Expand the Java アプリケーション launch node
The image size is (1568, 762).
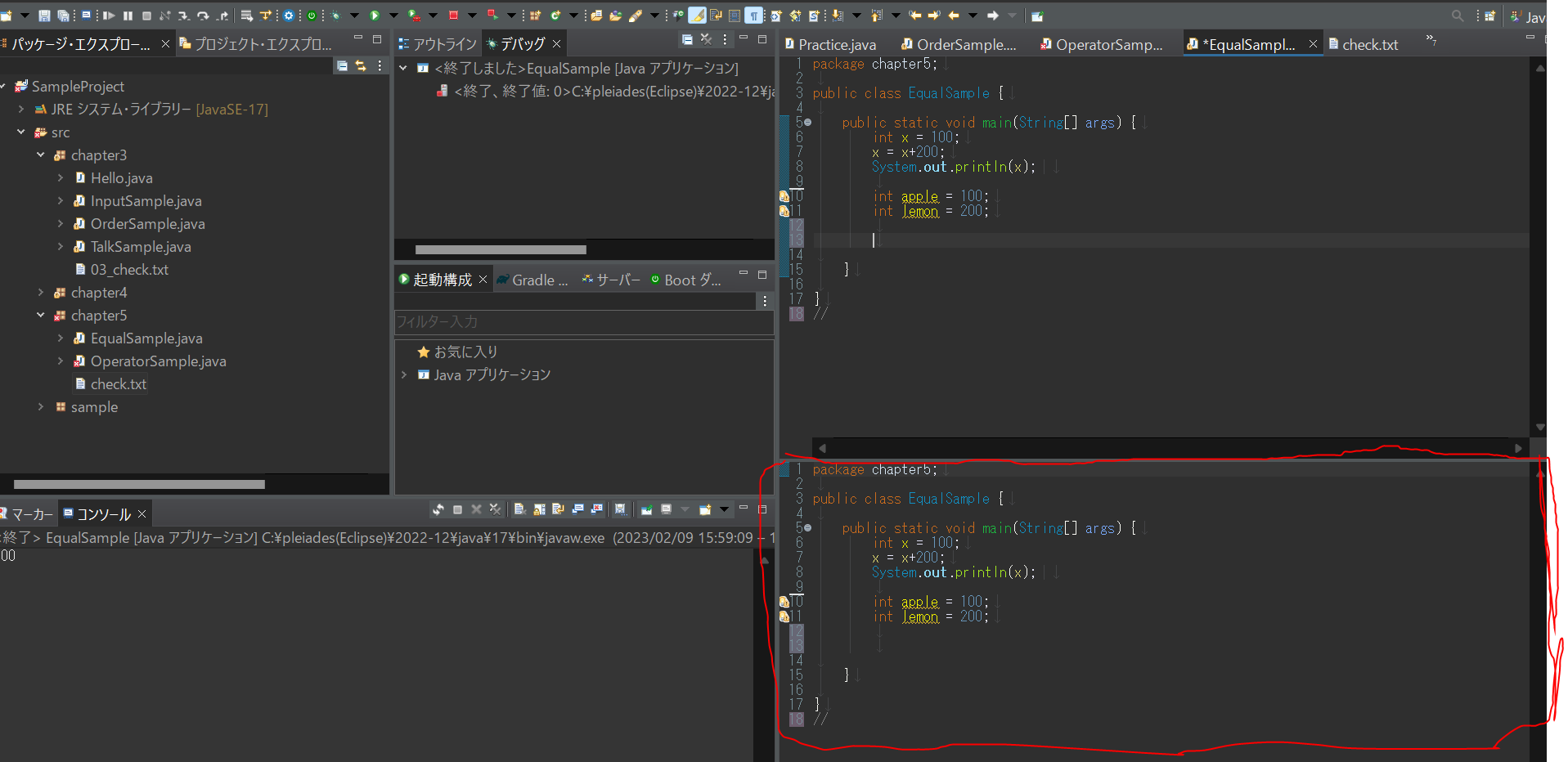click(x=404, y=374)
